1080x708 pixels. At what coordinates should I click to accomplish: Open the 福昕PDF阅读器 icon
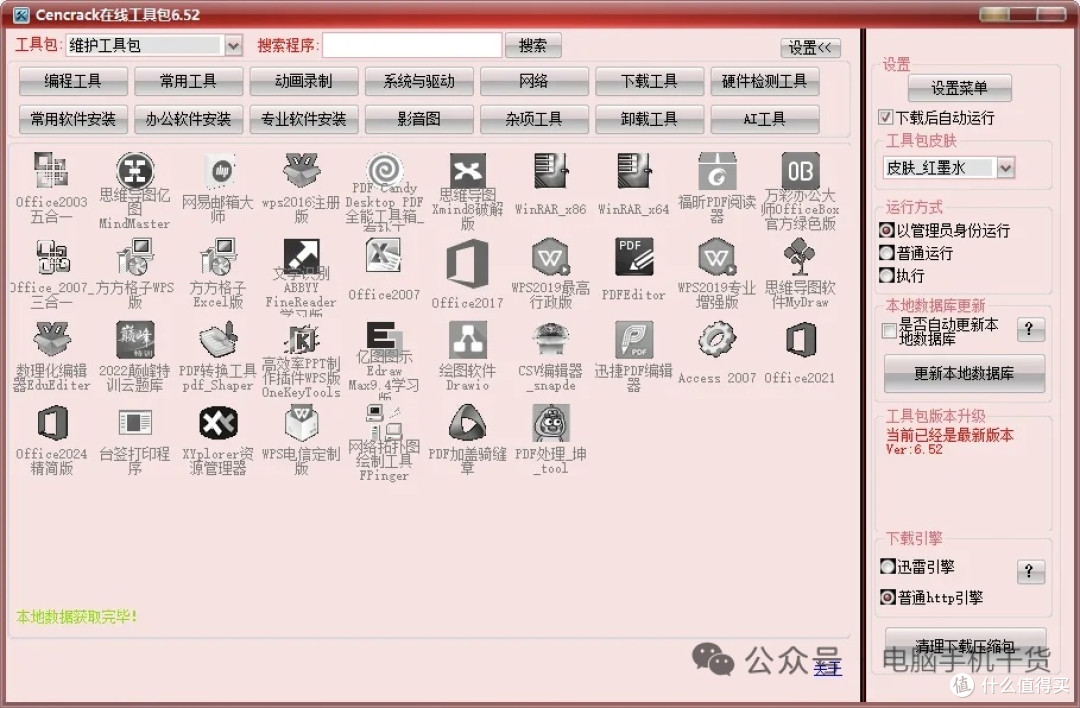tap(717, 171)
